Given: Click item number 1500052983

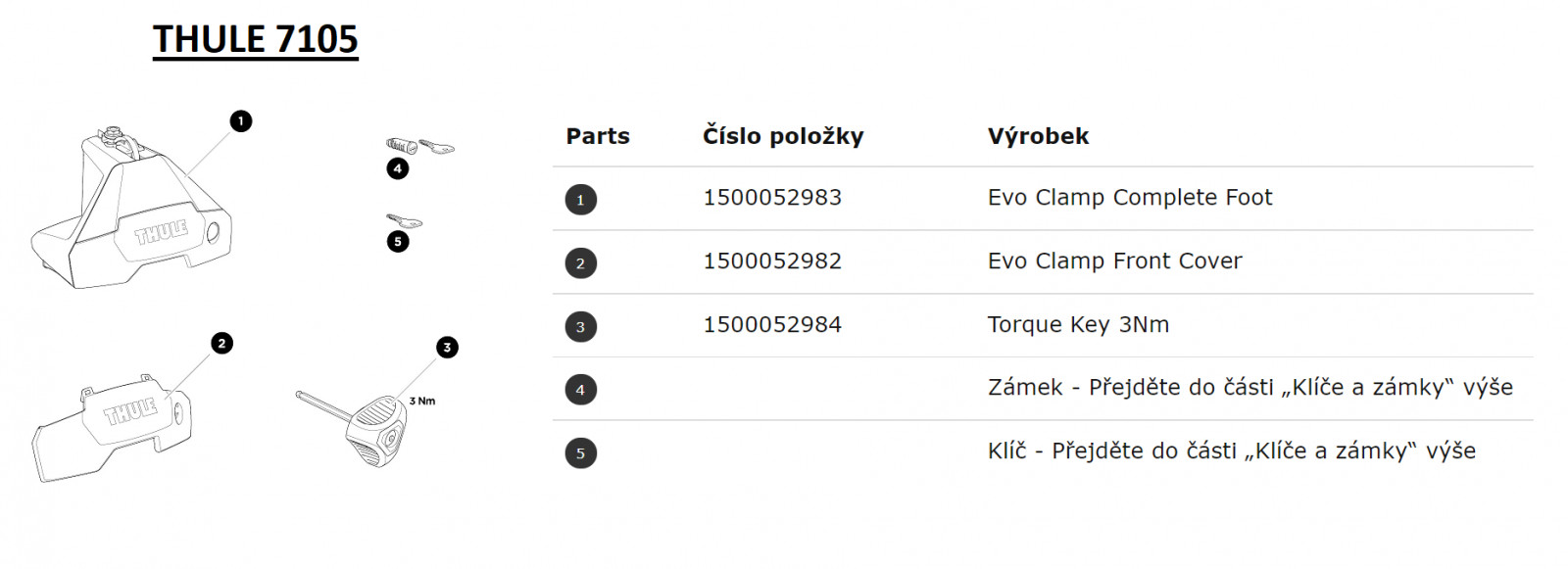Looking at the screenshot, I should tap(772, 198).
